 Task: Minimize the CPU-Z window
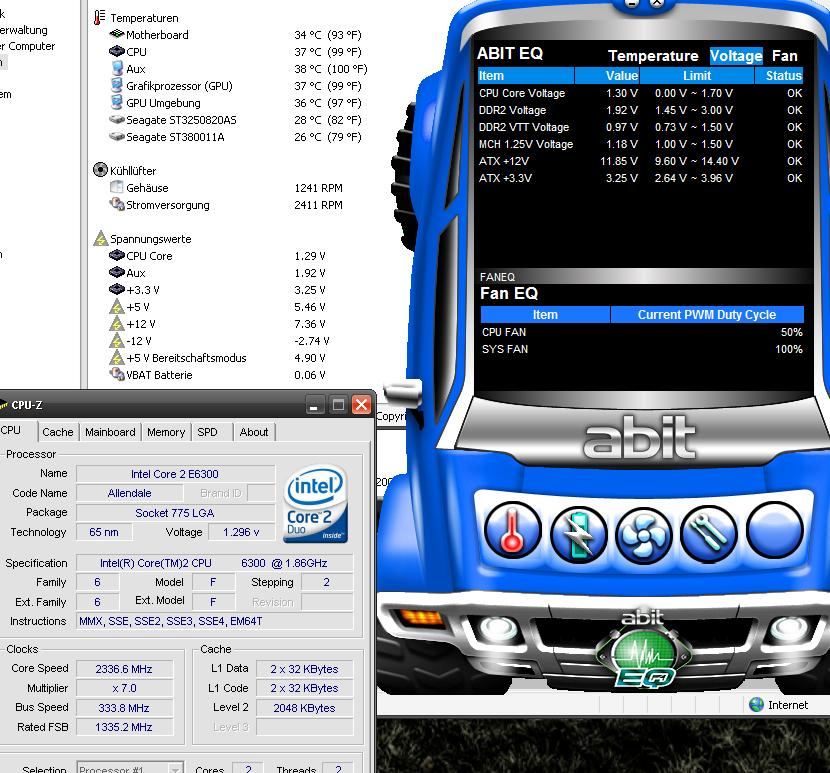(x=314, y=406)
